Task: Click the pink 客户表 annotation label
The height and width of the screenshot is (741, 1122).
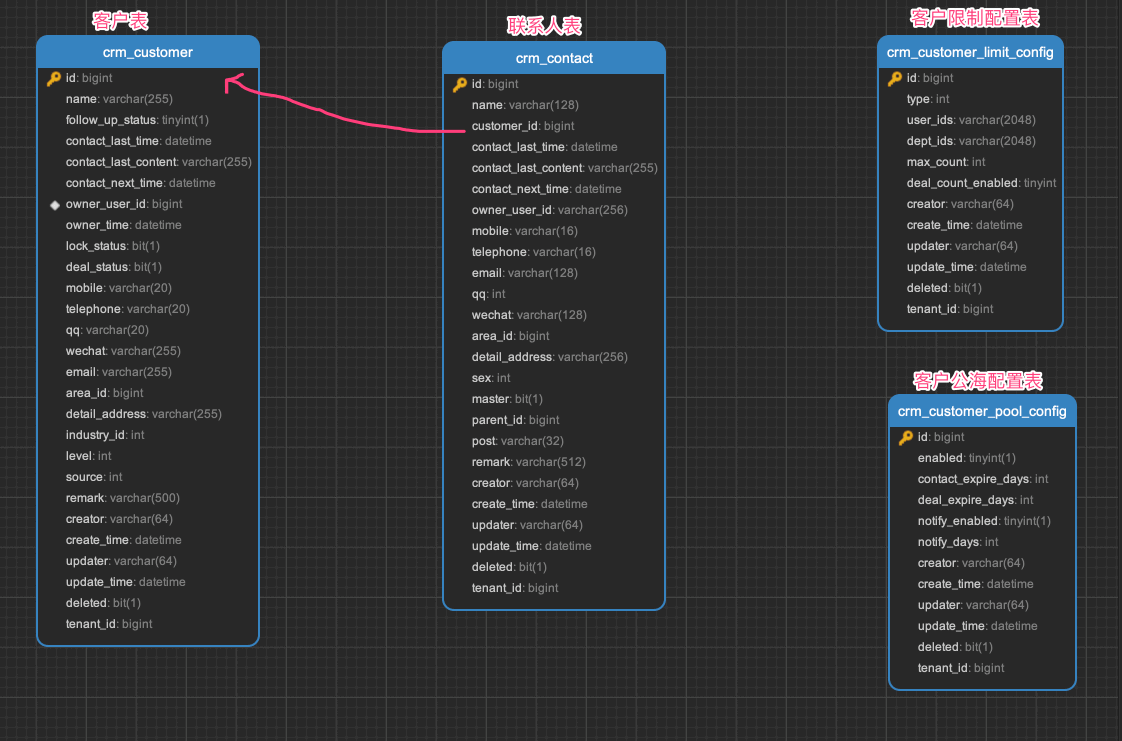Action: point(120,20)
